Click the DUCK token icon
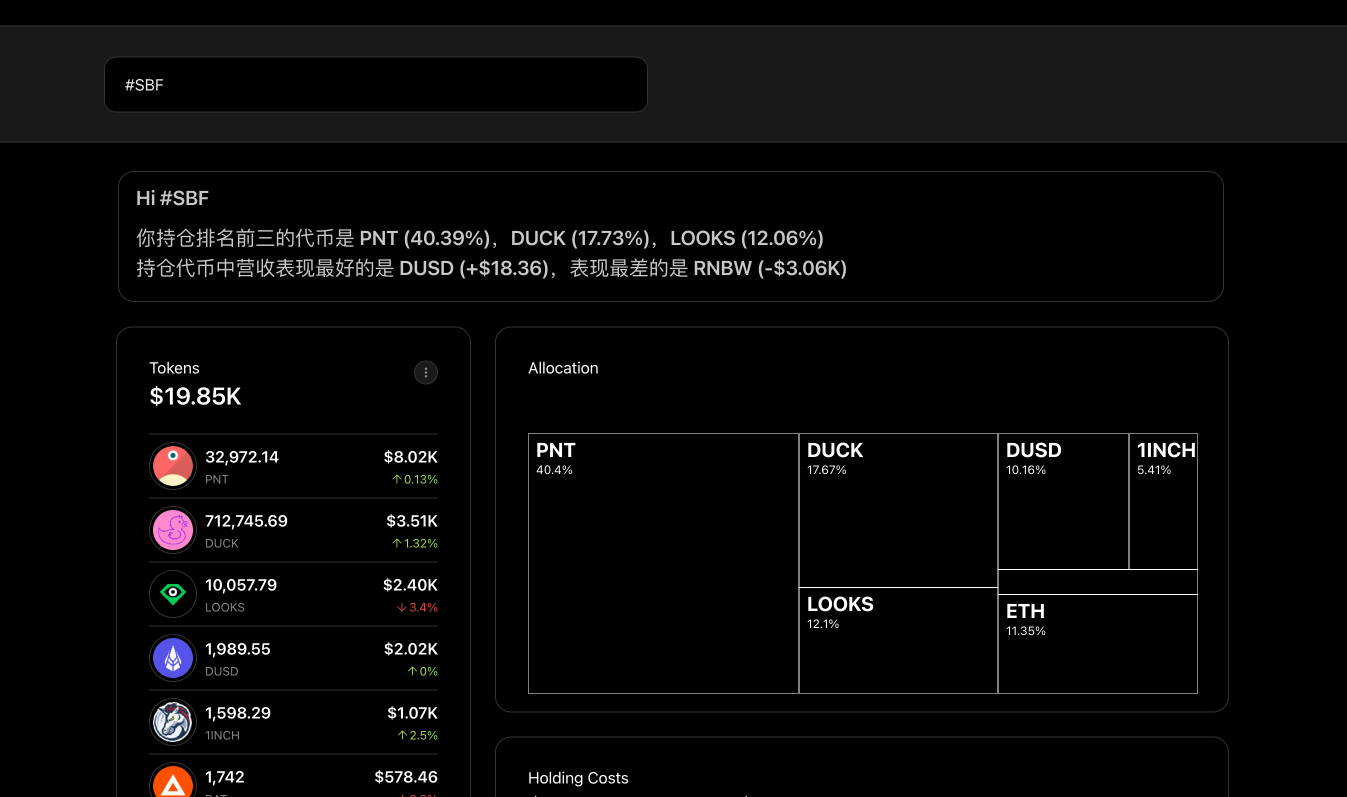This screenshot has width=1347, height=797. [x=173, y=530]
